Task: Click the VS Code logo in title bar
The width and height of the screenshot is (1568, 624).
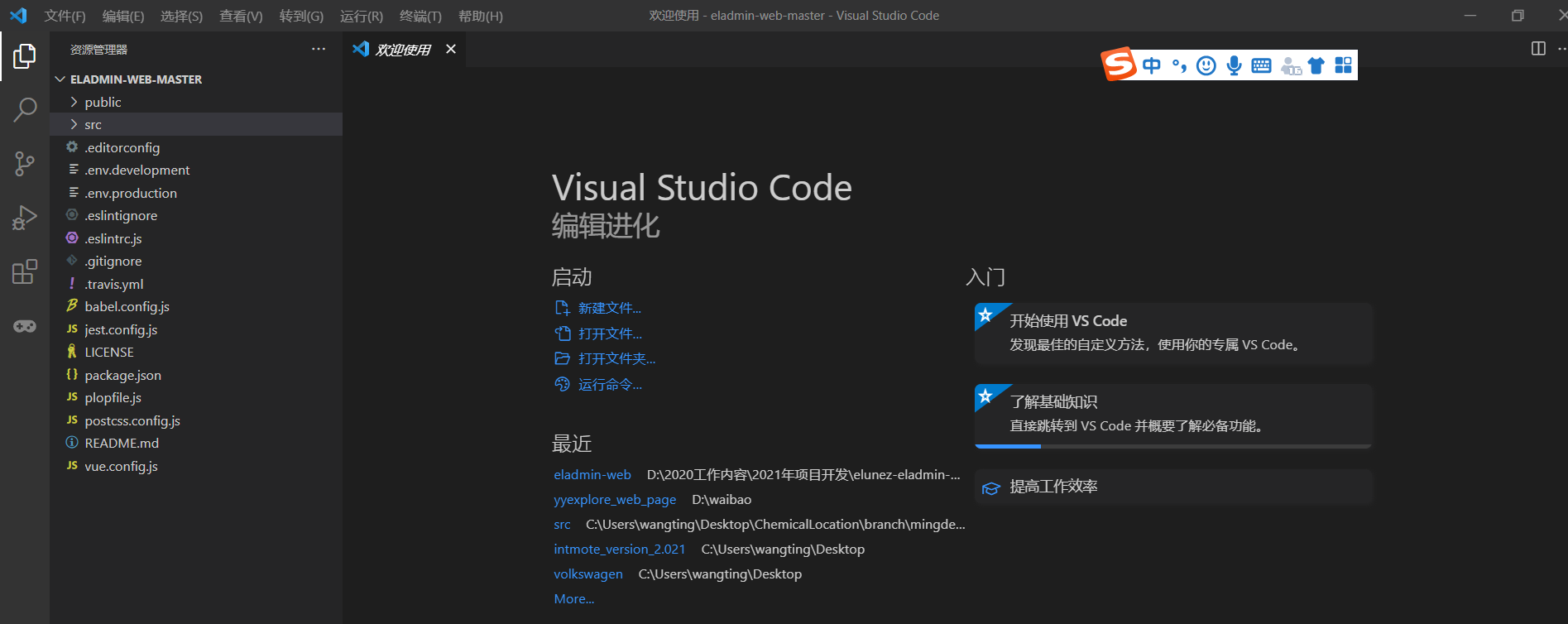Action: (x=18, y=16)
